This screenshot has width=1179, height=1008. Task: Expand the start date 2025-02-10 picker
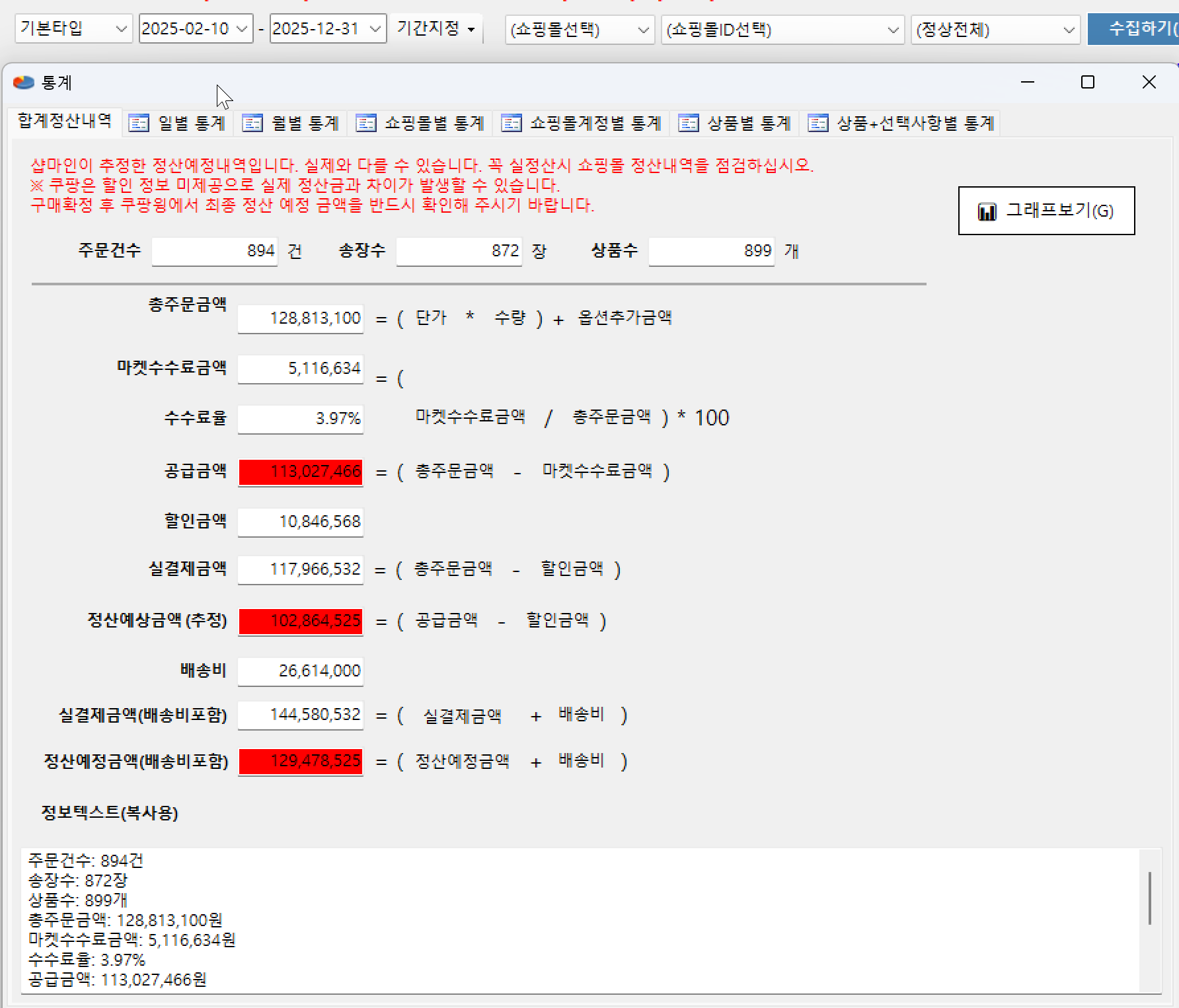click(242, 29)
